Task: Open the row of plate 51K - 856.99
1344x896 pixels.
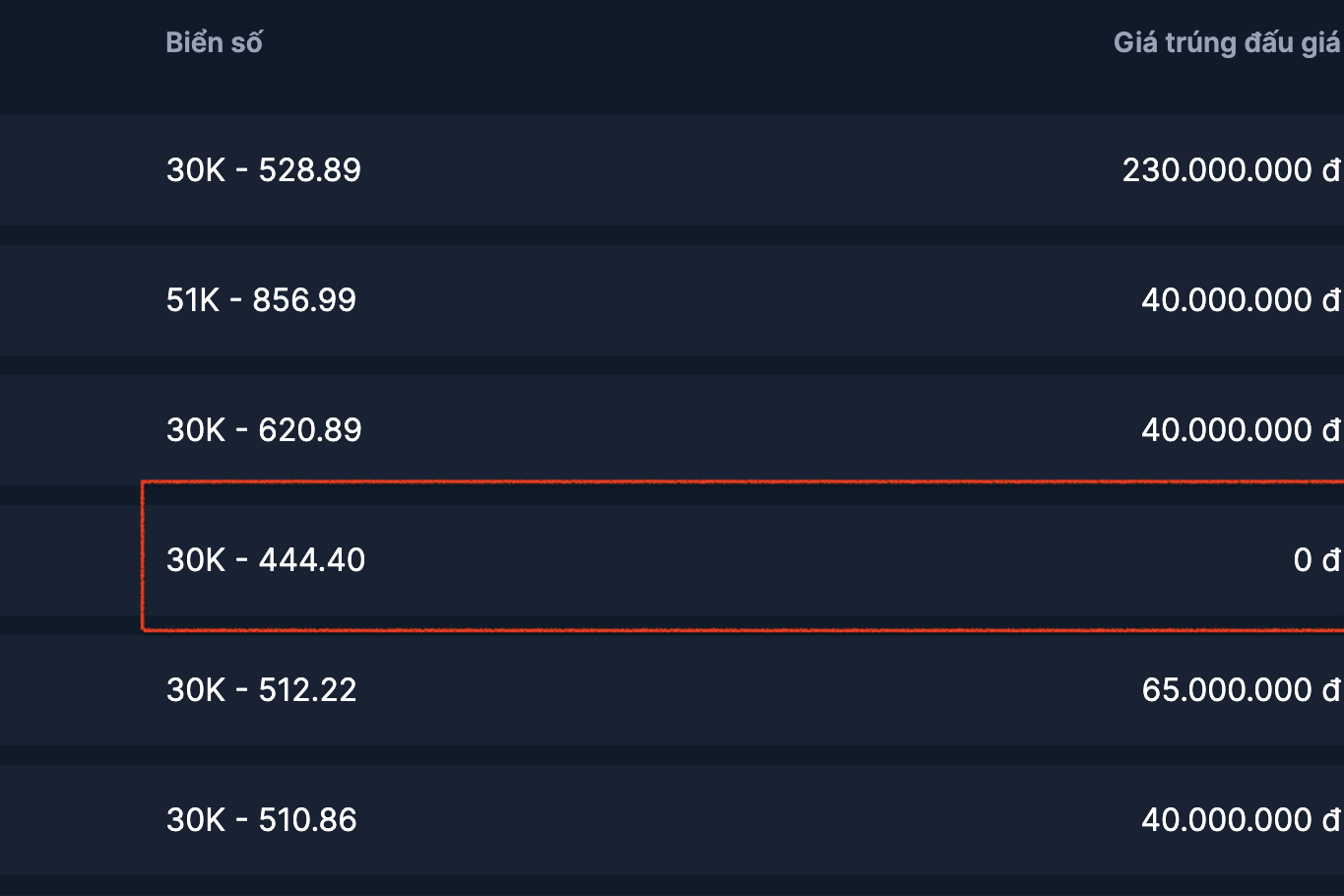Action: click(x=689, y=300)
